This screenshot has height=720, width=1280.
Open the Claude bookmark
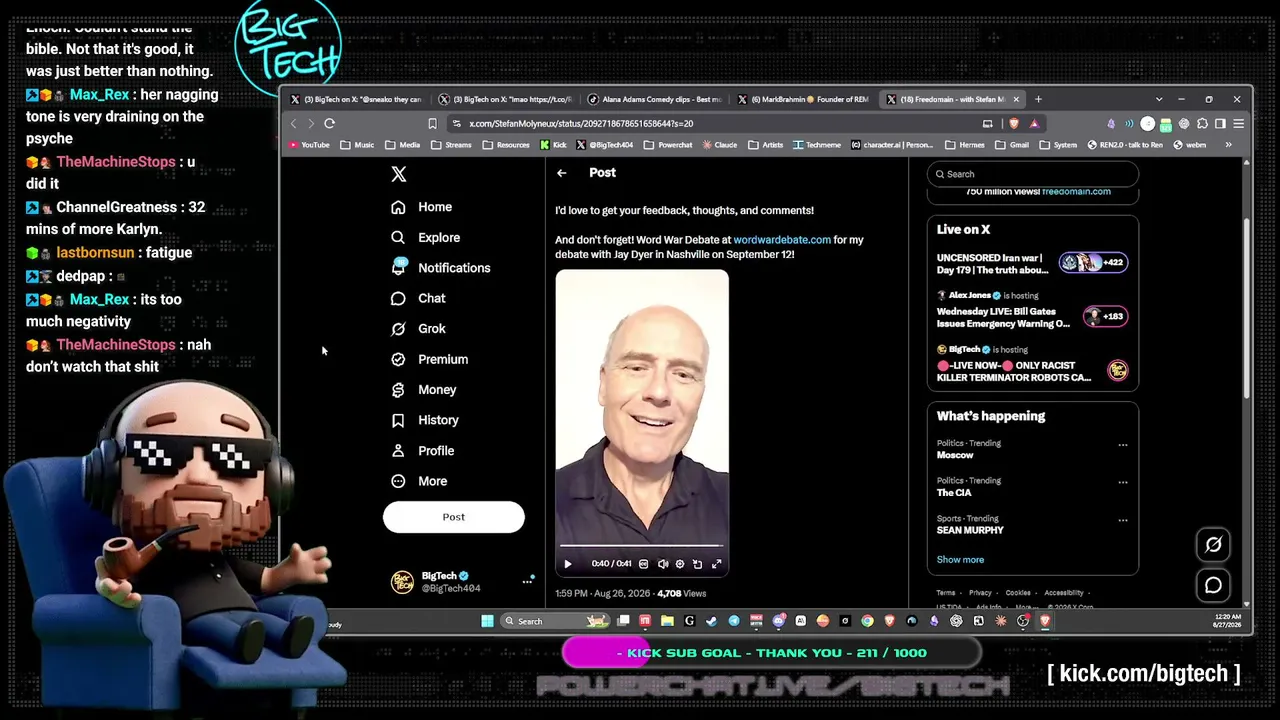pos(720,145)
